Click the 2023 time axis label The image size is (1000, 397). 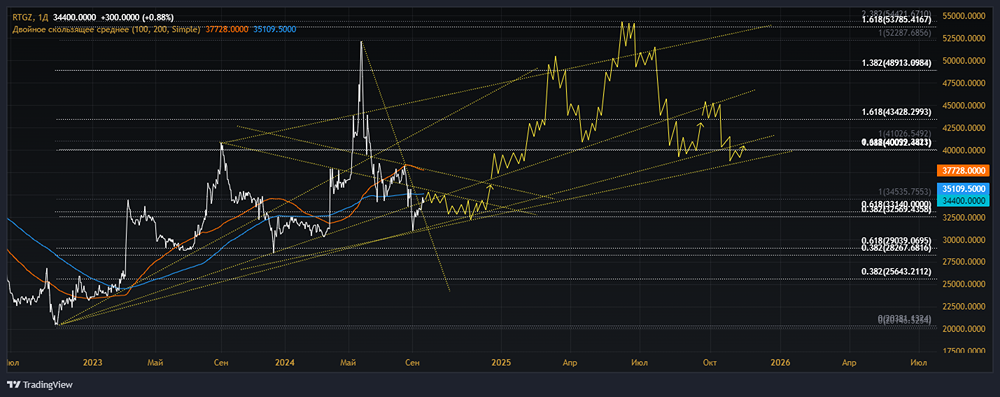[x=93, y=362]
